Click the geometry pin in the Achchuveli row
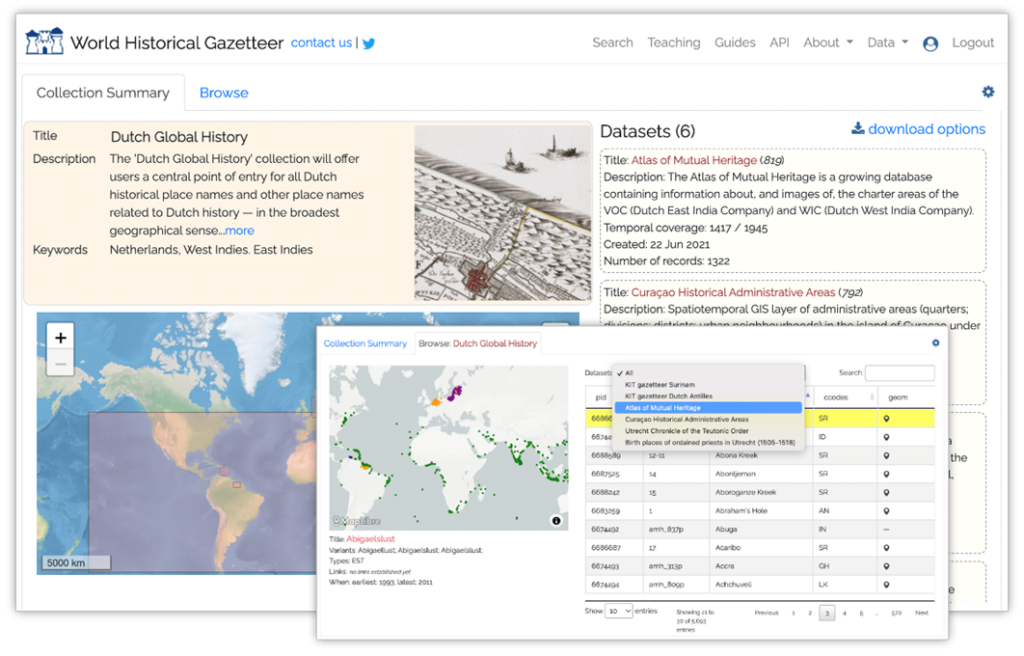 tap(886, 585)
